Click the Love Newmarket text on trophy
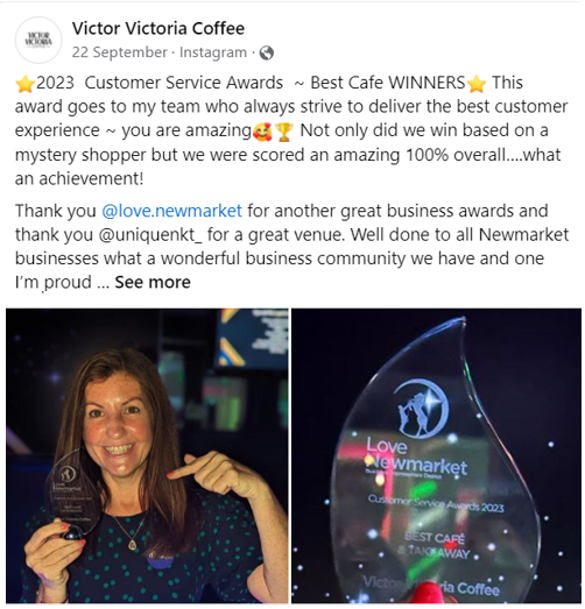 [416, 458]
